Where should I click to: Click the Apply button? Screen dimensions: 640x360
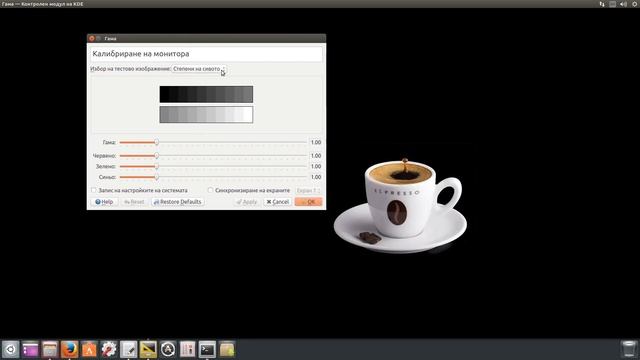tap(247, 202)
